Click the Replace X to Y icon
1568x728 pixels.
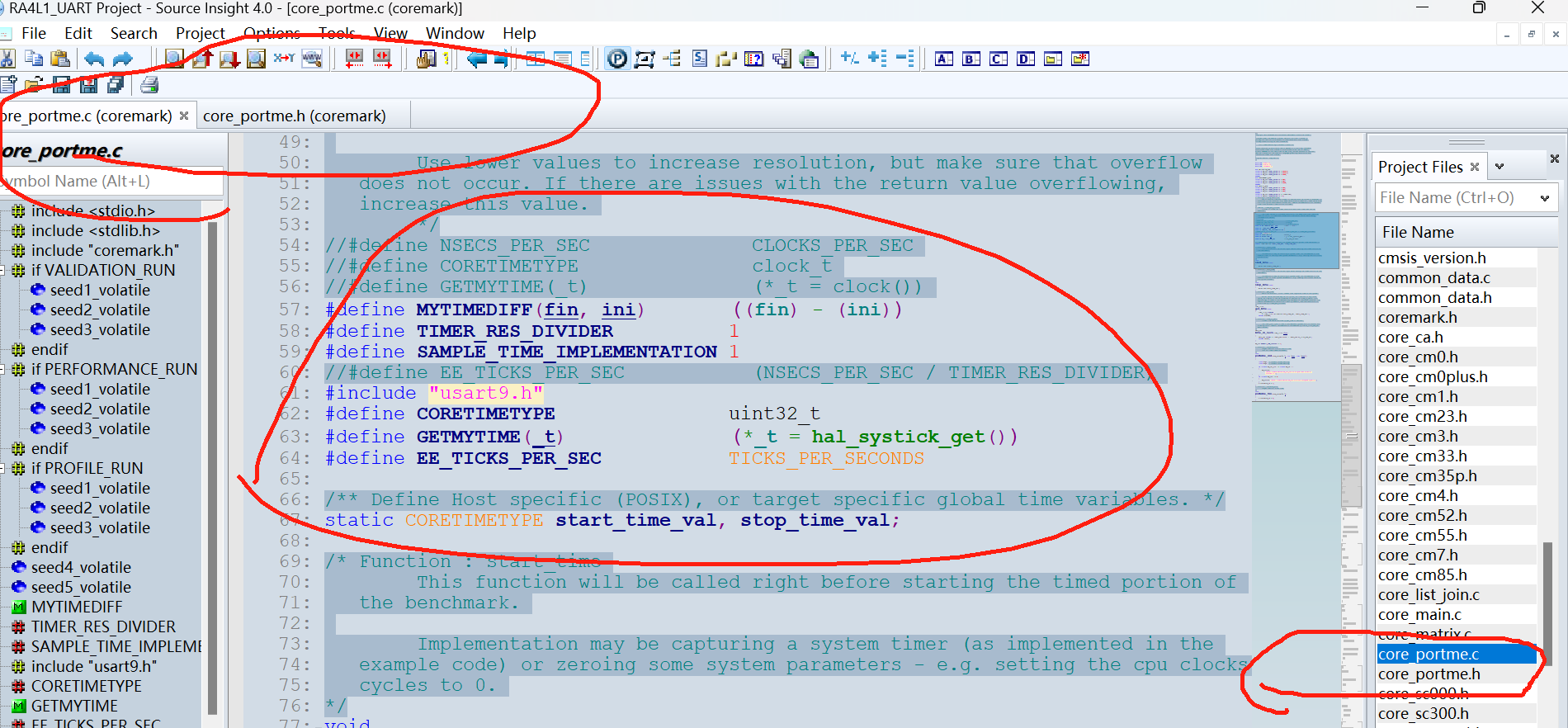pyautogui.click(x=284, y=59)
